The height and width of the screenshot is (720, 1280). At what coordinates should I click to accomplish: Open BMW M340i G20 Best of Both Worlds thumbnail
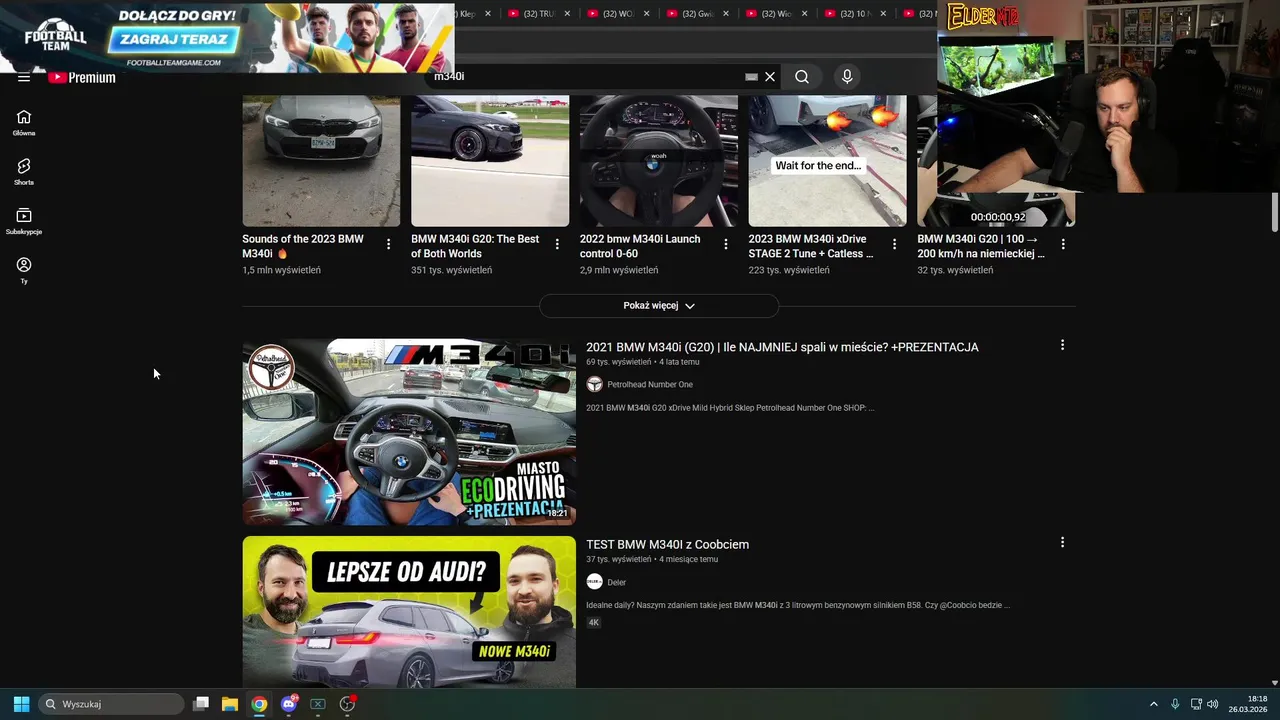click(490, 161)
